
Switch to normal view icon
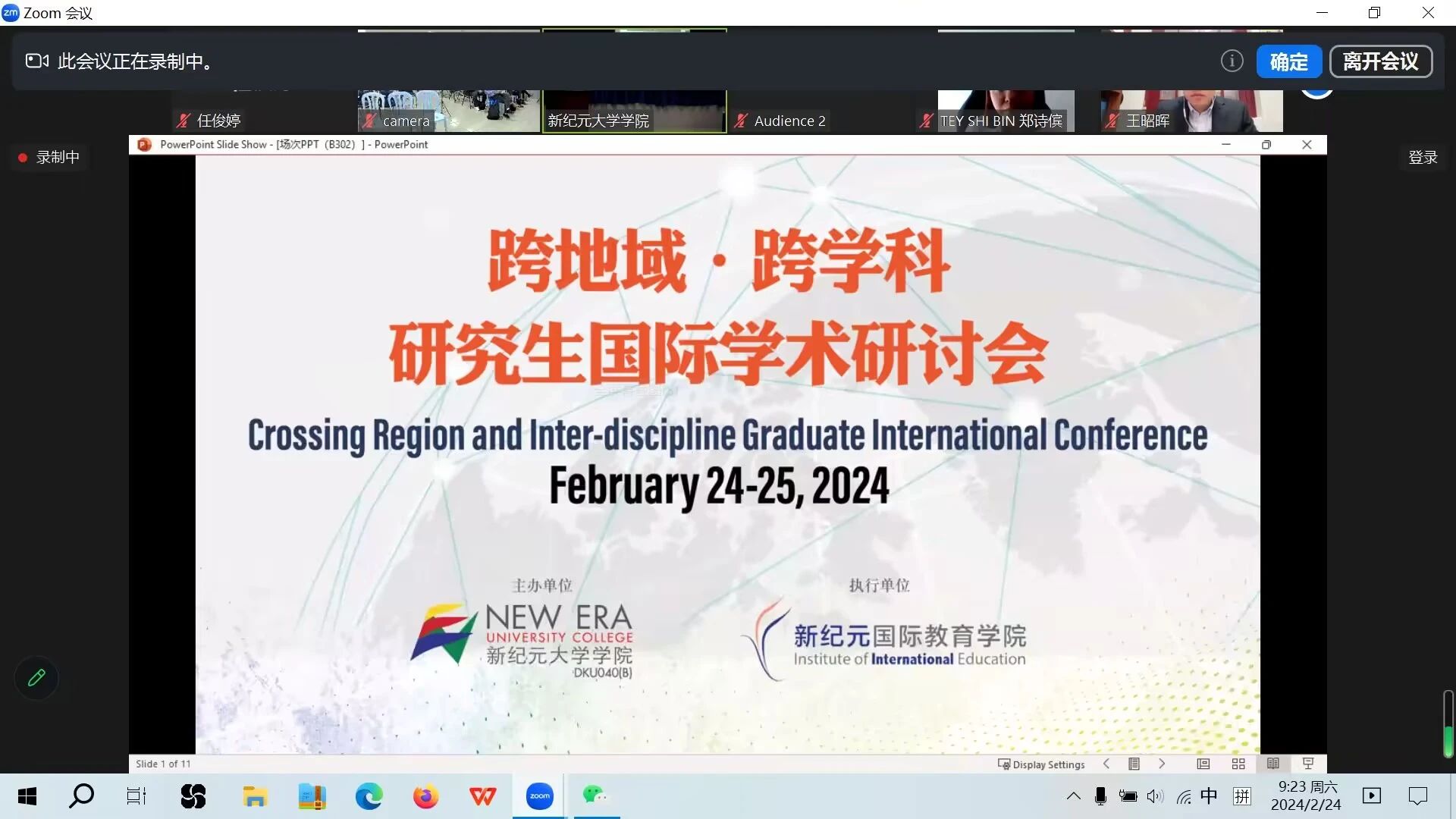pos(1203,764)
